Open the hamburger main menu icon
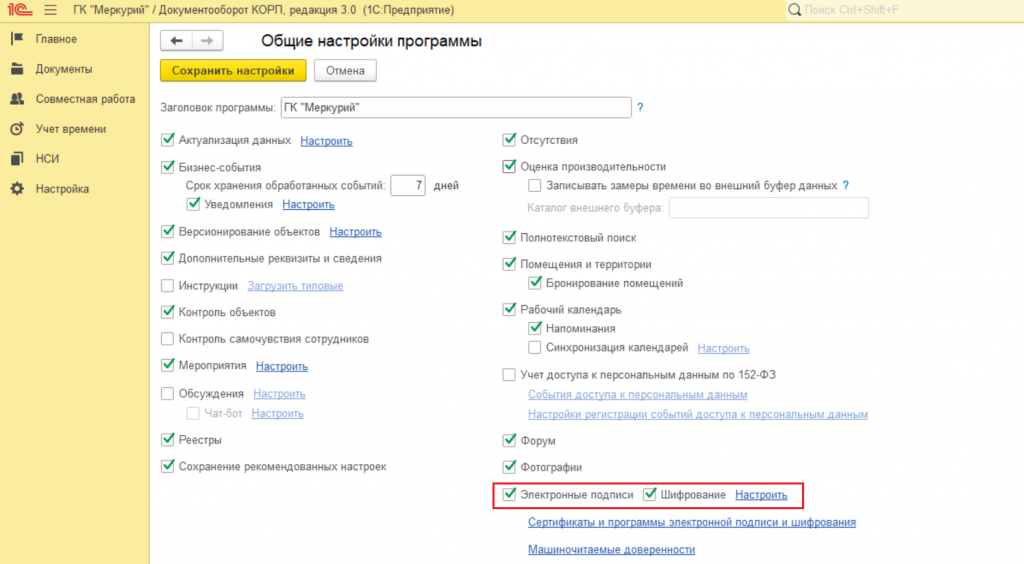This screenshot has height=564, width=1024. [x=50, y=10]
